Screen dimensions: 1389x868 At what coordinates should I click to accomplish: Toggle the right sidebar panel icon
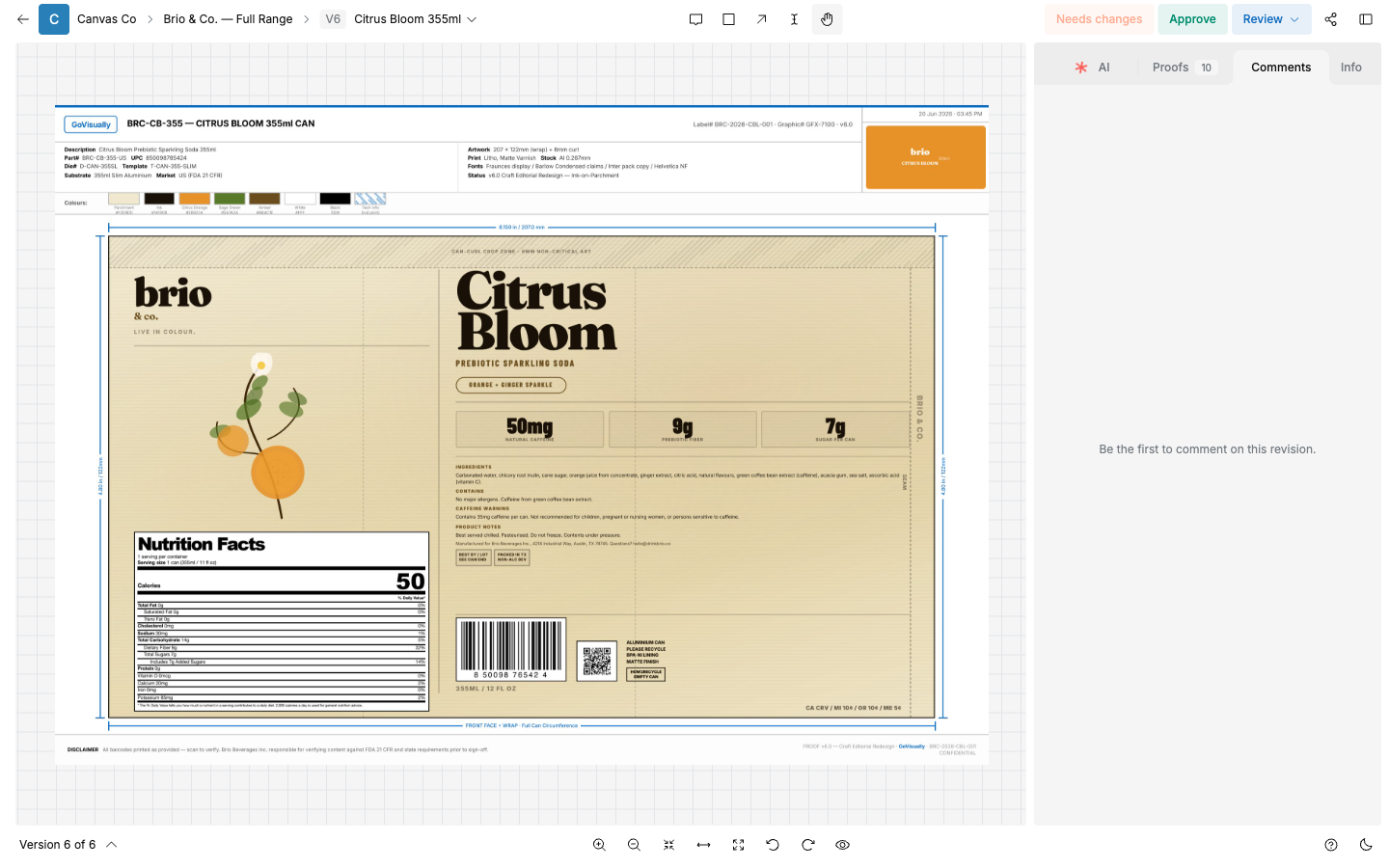[x=1366, y=19]
